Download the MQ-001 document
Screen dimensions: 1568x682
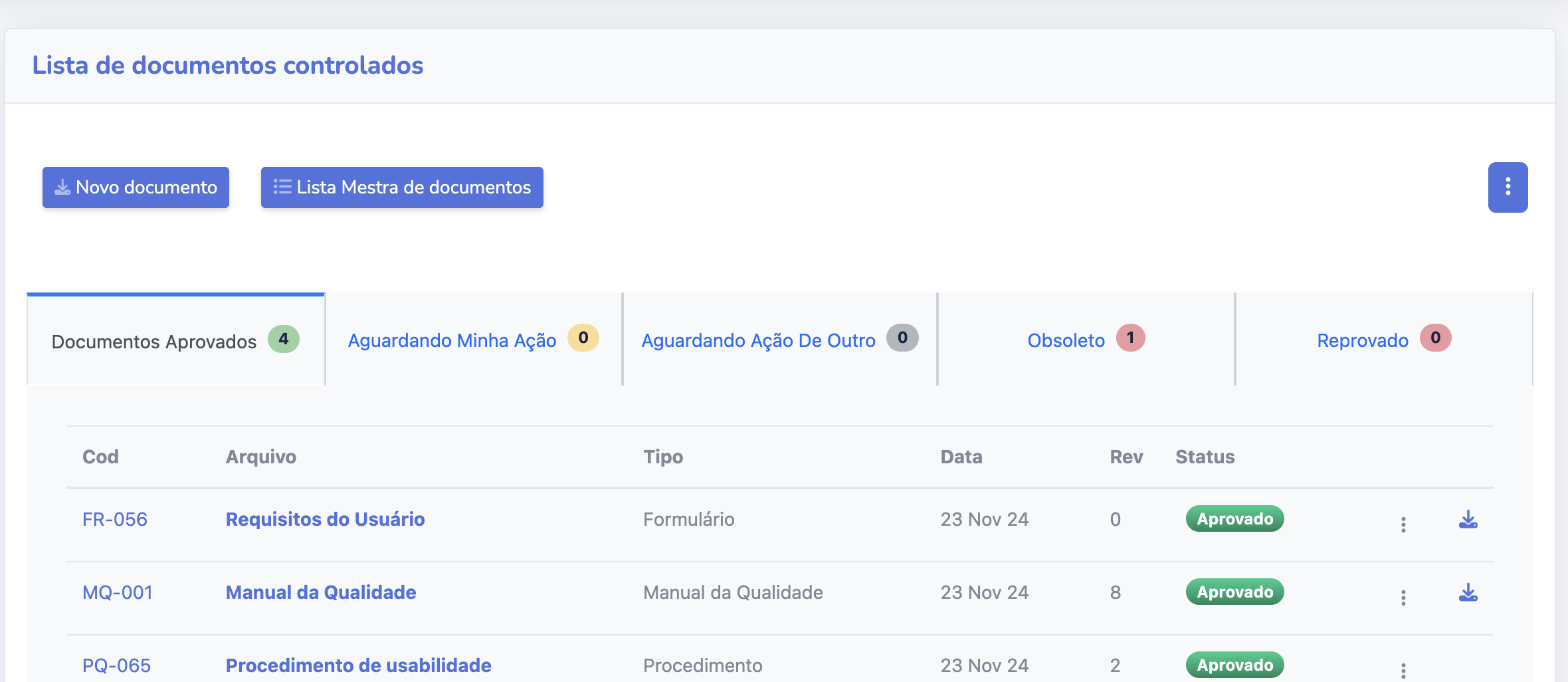1468,593
